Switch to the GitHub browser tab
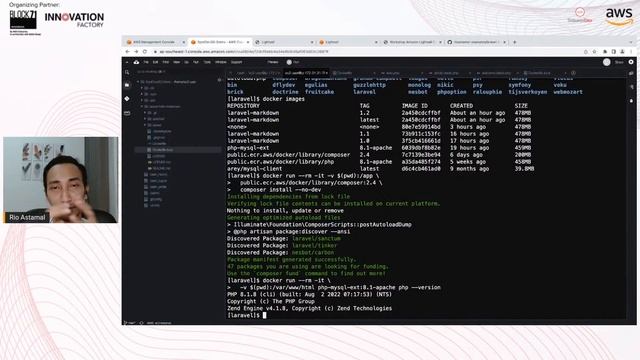640x360 pixels. 476,42
